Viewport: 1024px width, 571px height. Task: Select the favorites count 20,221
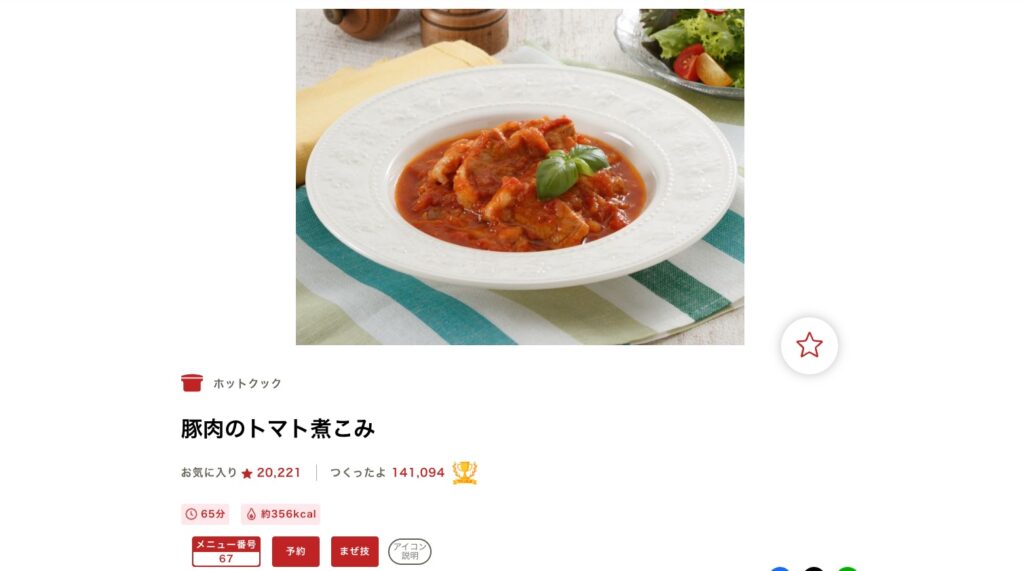[x=279, y=472]
